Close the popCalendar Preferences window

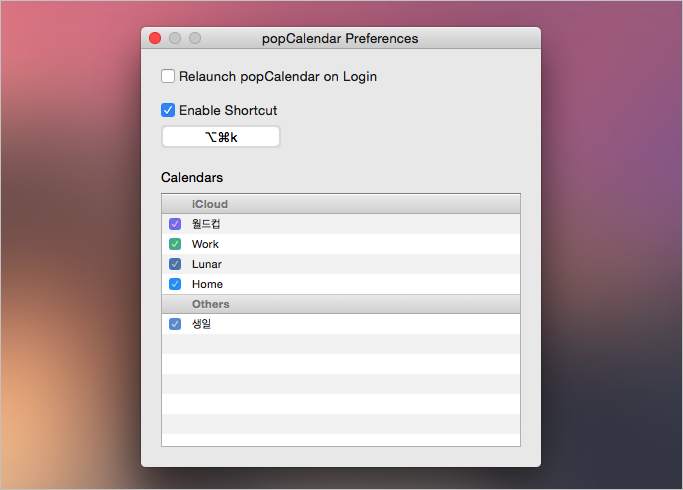coord(155,38)
